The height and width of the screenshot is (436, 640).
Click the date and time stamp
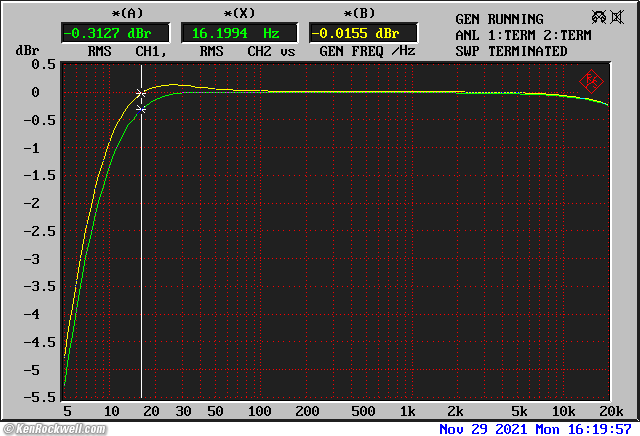537,428
